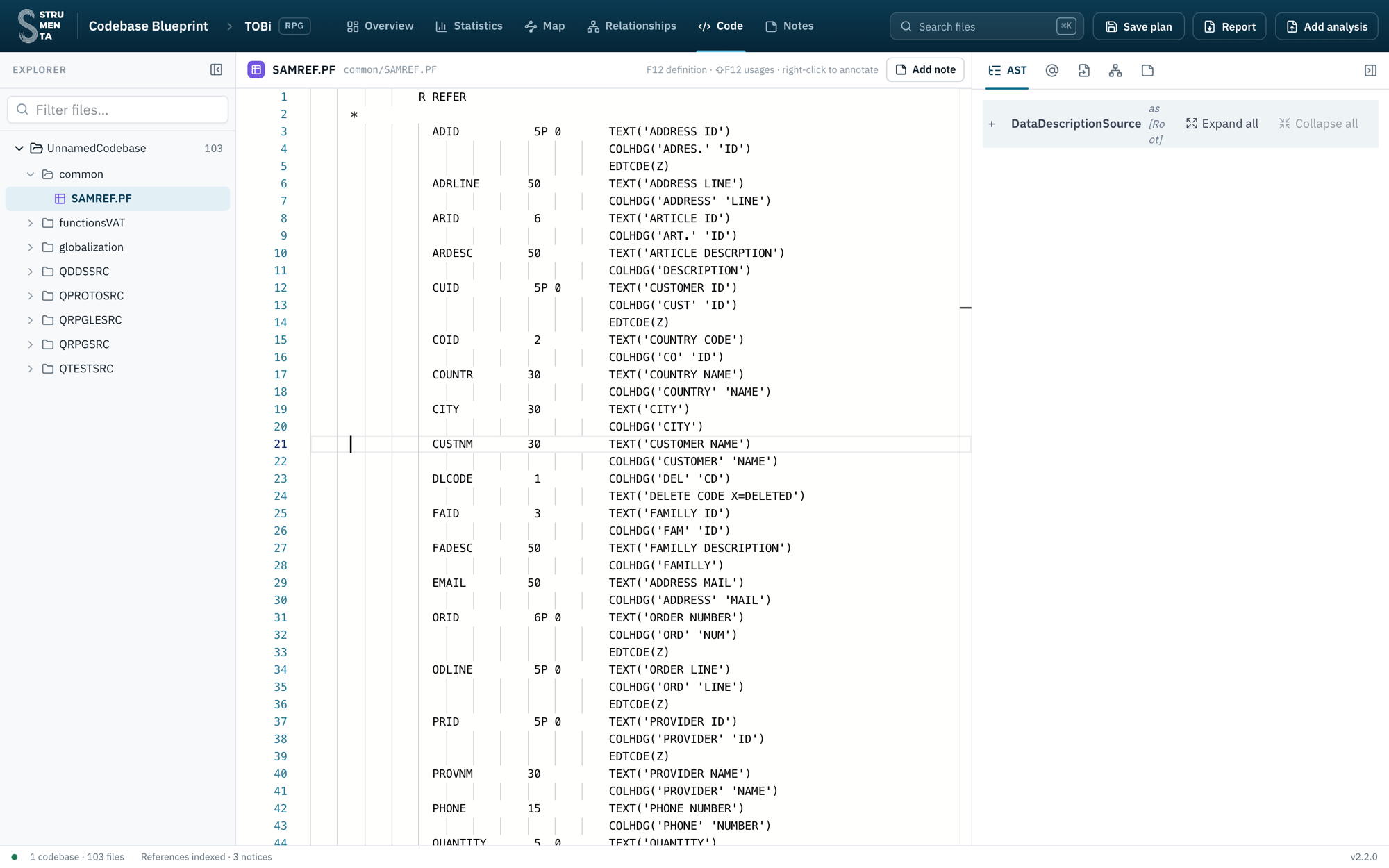This screenshot has height=868, width=1389.
Task: Open the file-import panel icon beside the @ icon
Action: (1083, 70)
